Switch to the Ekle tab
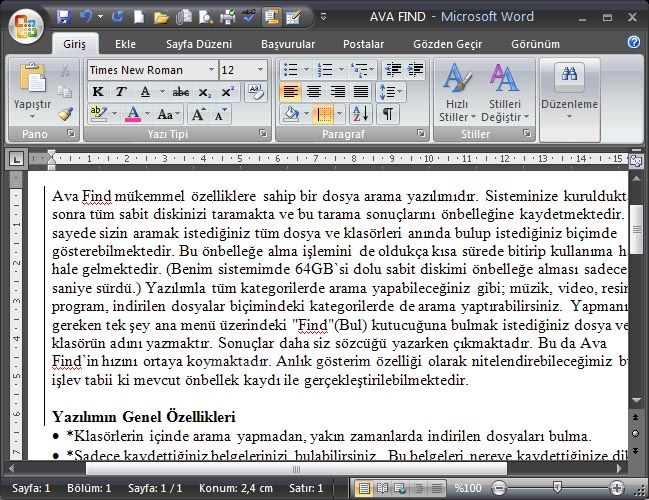This screenshot has width=649, height=500. pos(125,44)
